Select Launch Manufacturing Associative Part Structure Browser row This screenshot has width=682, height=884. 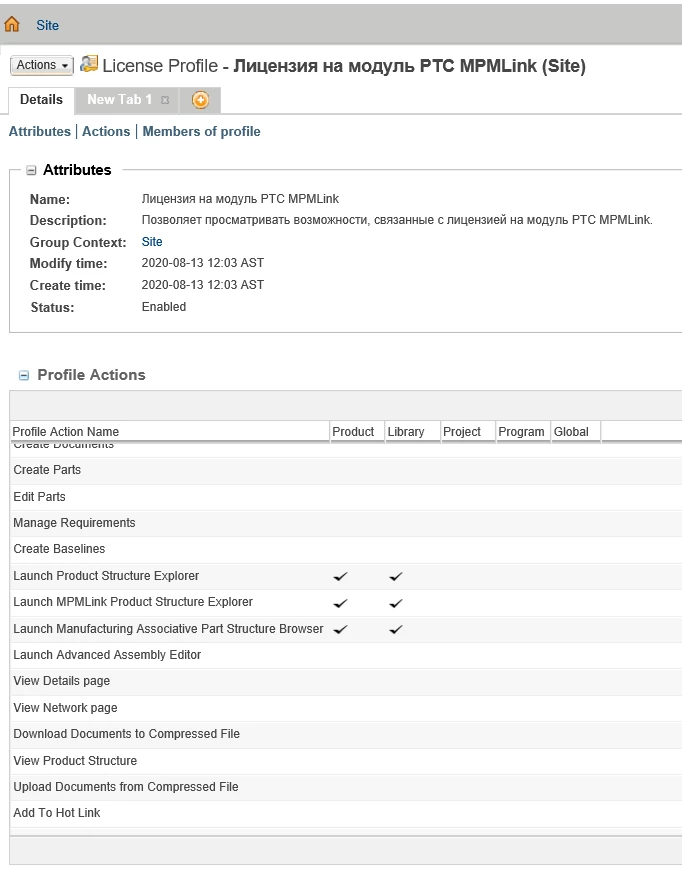tap(346, 629)
